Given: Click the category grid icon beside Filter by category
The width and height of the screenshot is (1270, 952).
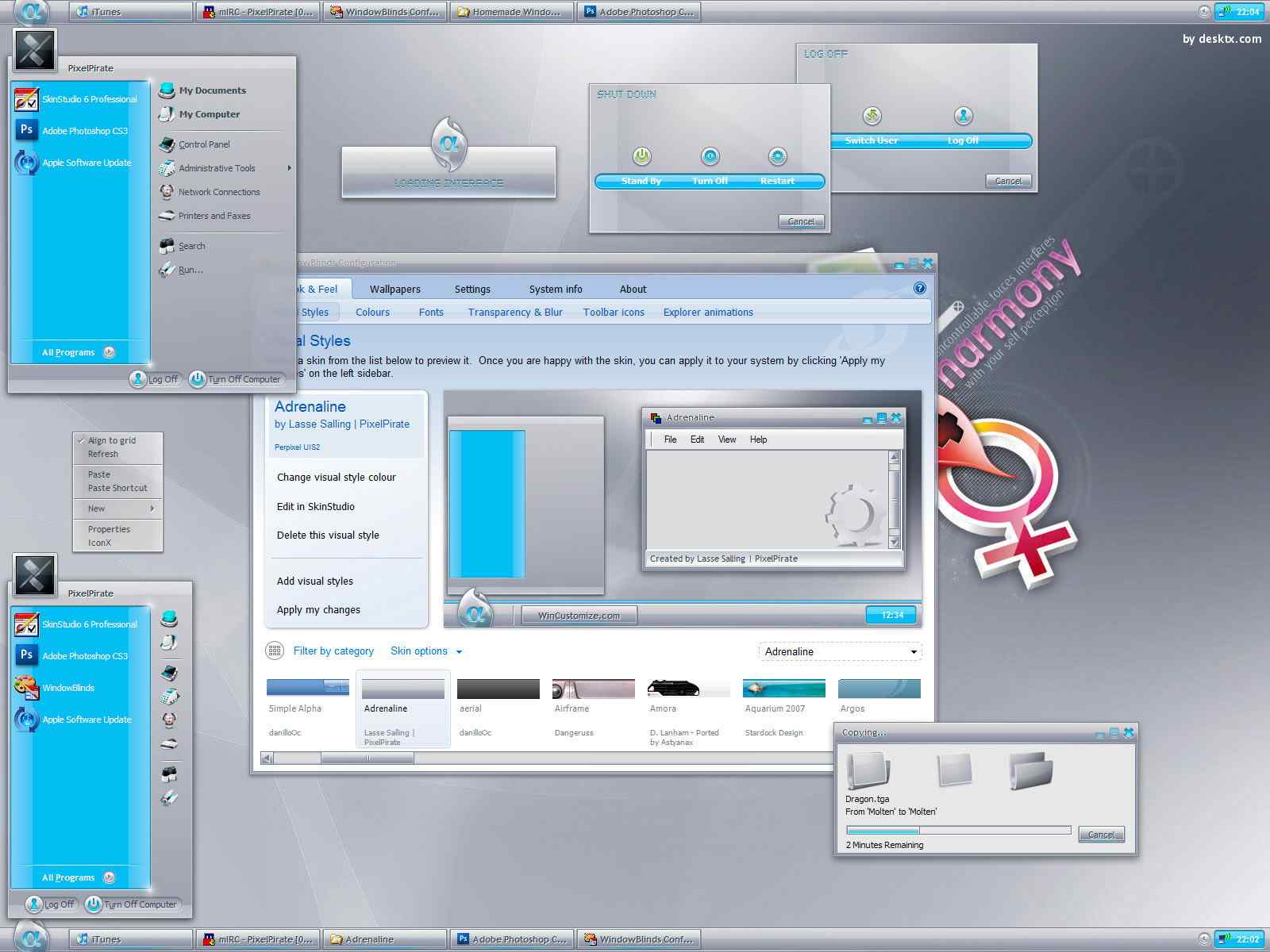Looking at the screenshot, I should pos(275,651).
